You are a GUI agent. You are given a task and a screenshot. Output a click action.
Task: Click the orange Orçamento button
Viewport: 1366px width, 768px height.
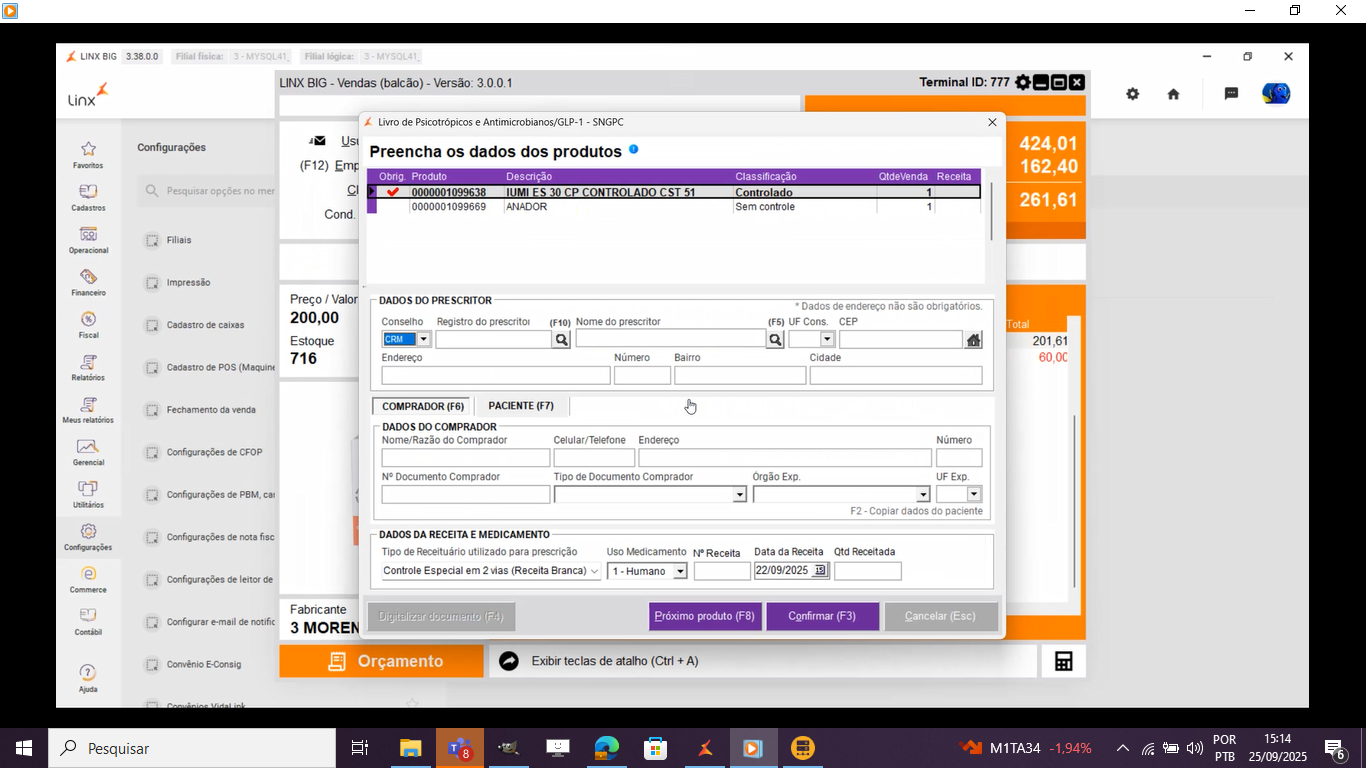381,661
